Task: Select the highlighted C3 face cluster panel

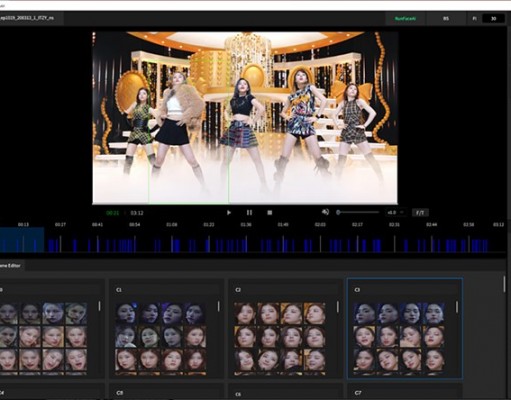Action: tap(405, 329)
